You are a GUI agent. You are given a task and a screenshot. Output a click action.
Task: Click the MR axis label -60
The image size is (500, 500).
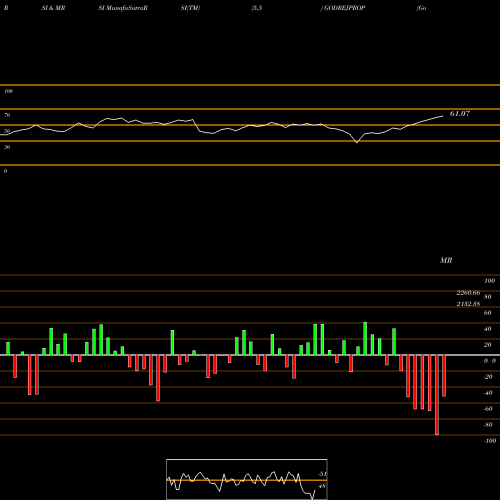(488, 409)
